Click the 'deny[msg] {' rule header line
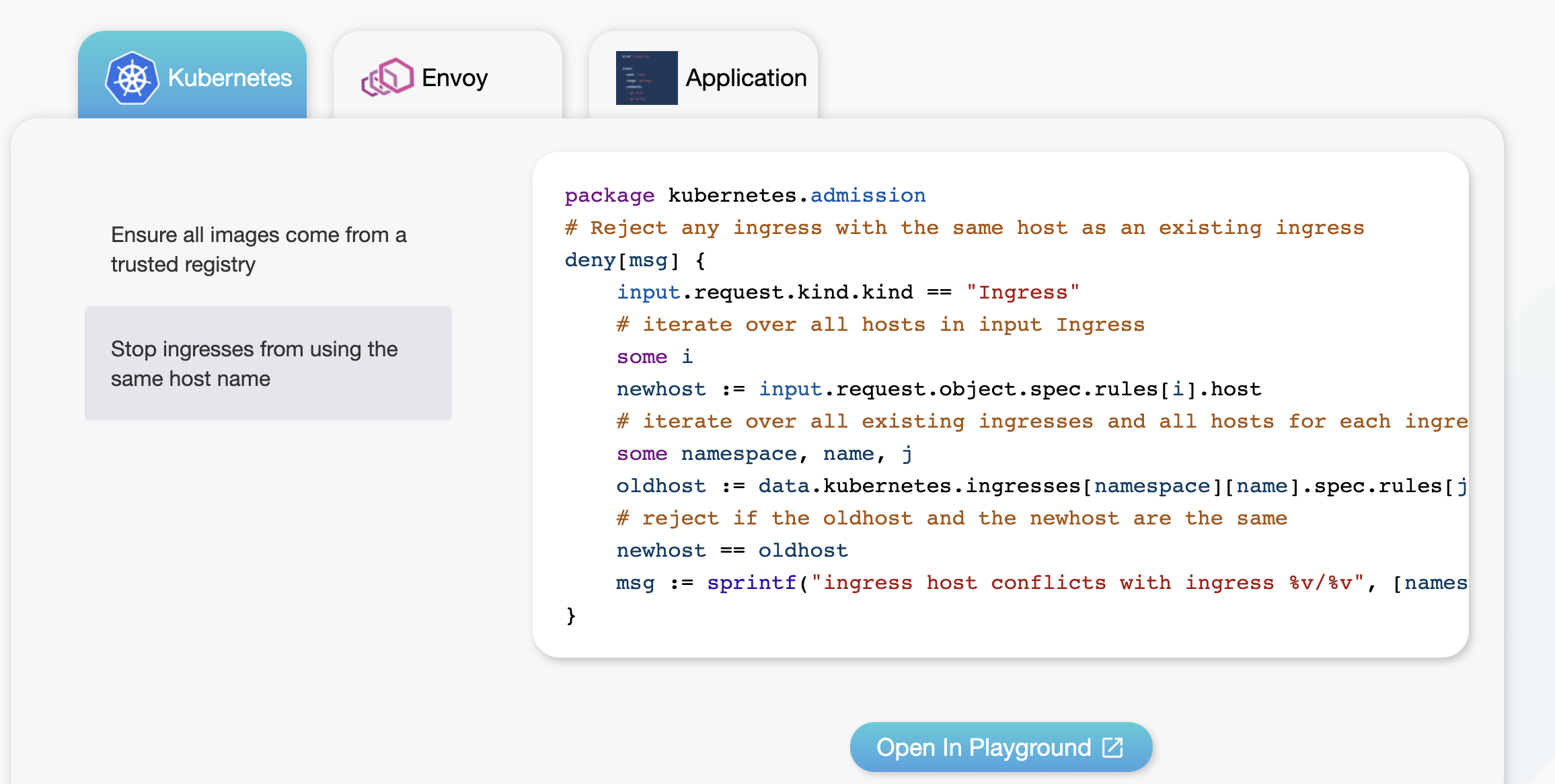 [x=635, y=260]
